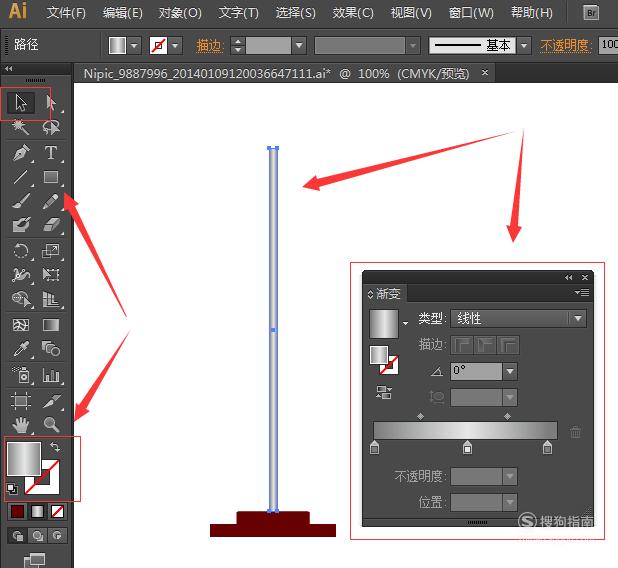The image size is (618, 568).
Task: Open Adobe Bridge via Br button
Action: (591, 13)
